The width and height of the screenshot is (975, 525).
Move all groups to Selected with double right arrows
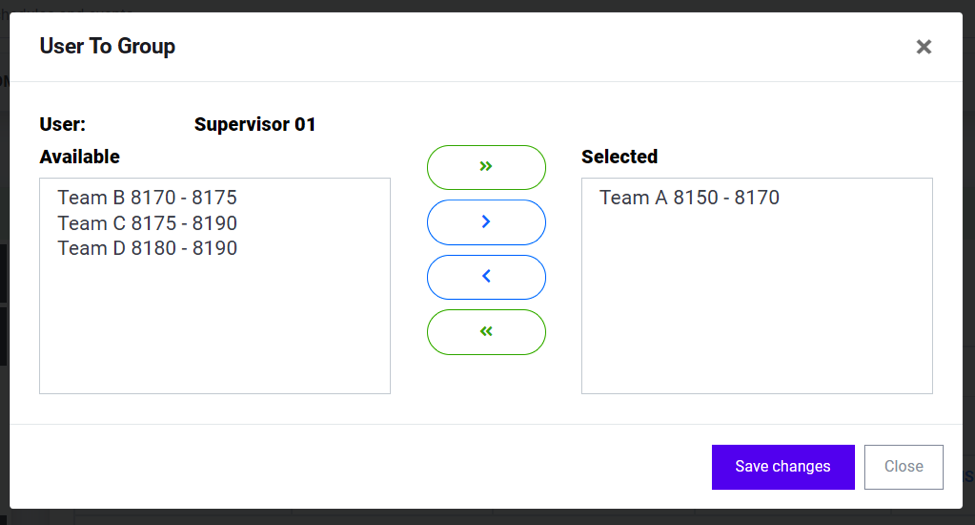pos(486,167)
